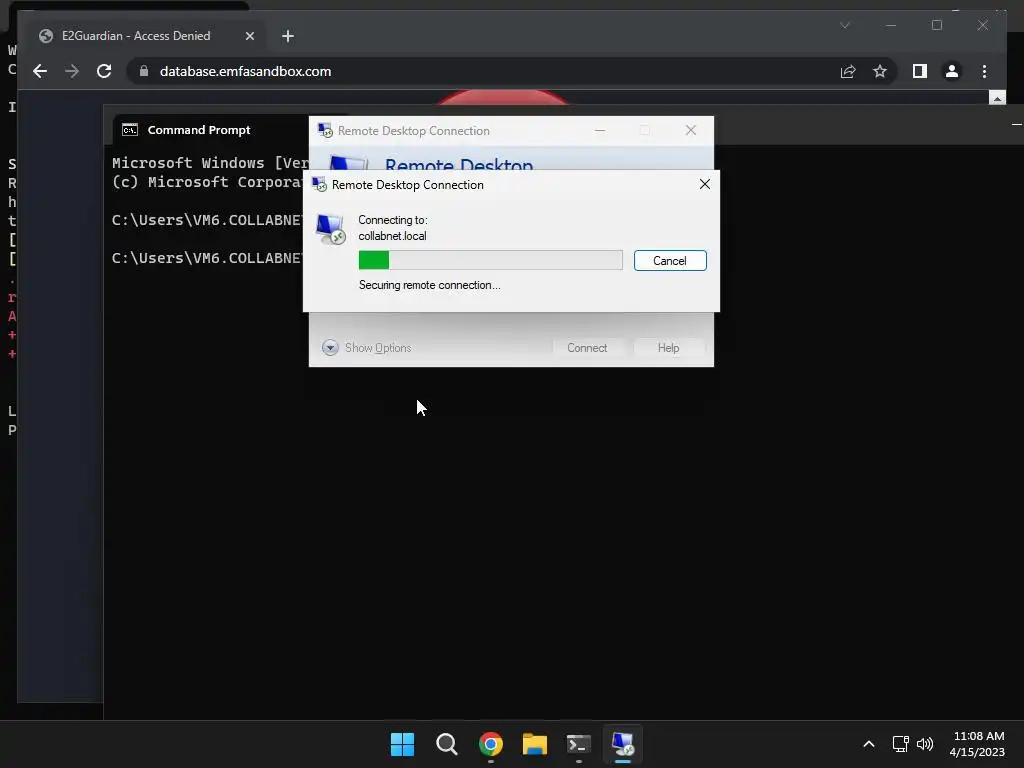This screenshot has height=768, width=1024.
Task: Bookmark this page with the star icon
Action: point(880,71)
